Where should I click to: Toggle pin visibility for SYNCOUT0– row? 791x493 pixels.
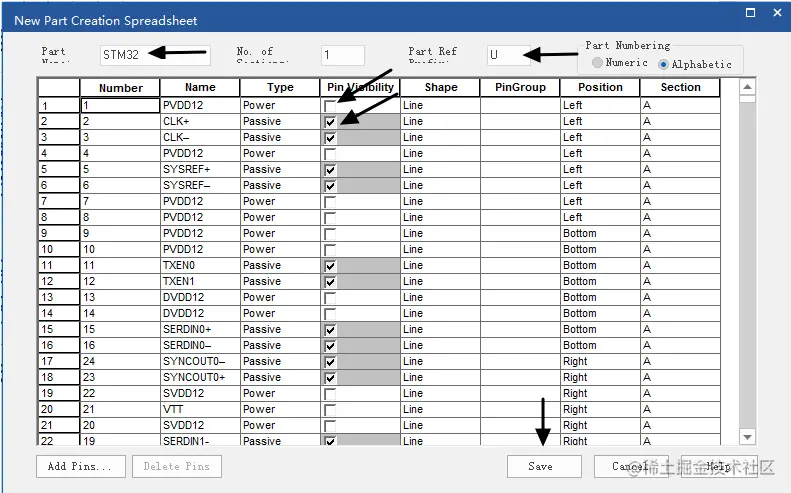pyautogui.click(x=330, y=362)
